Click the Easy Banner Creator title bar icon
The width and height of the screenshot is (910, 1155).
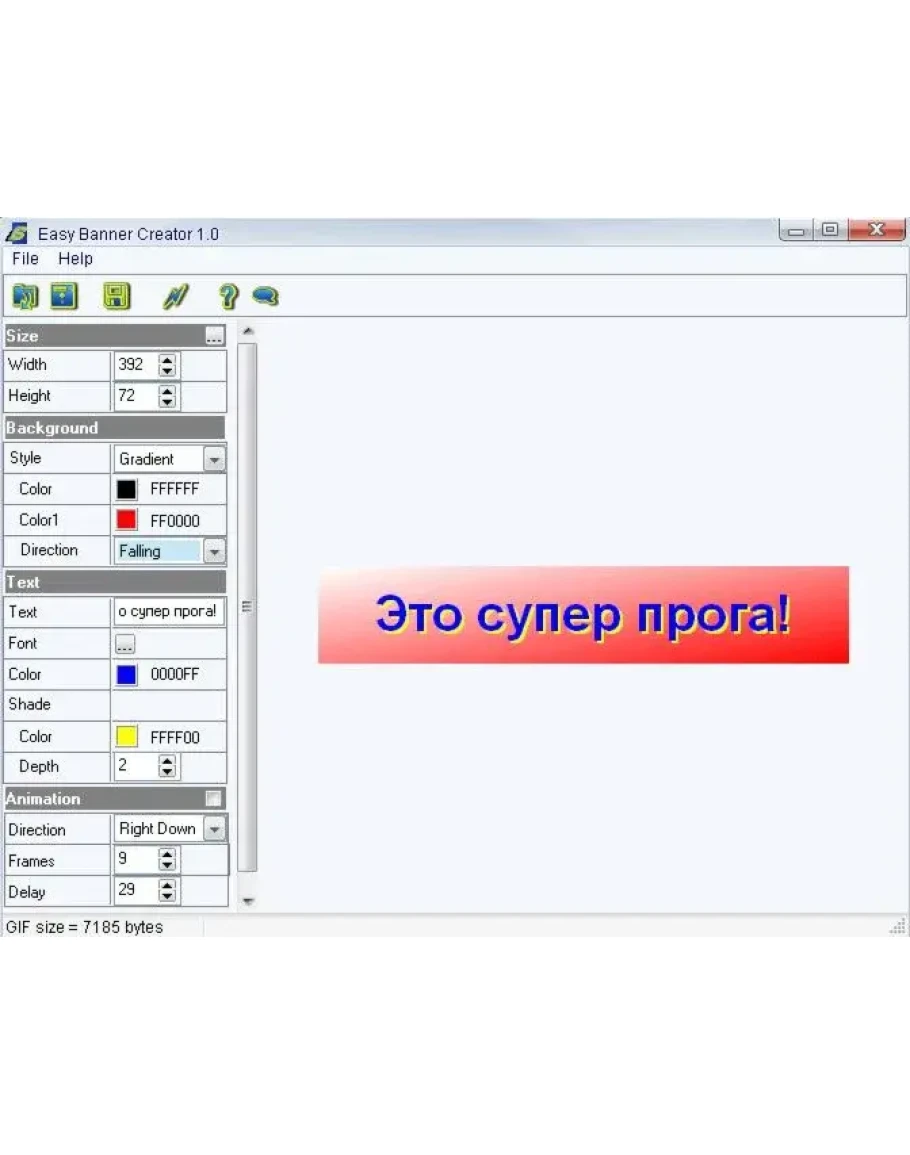point(17,233)
